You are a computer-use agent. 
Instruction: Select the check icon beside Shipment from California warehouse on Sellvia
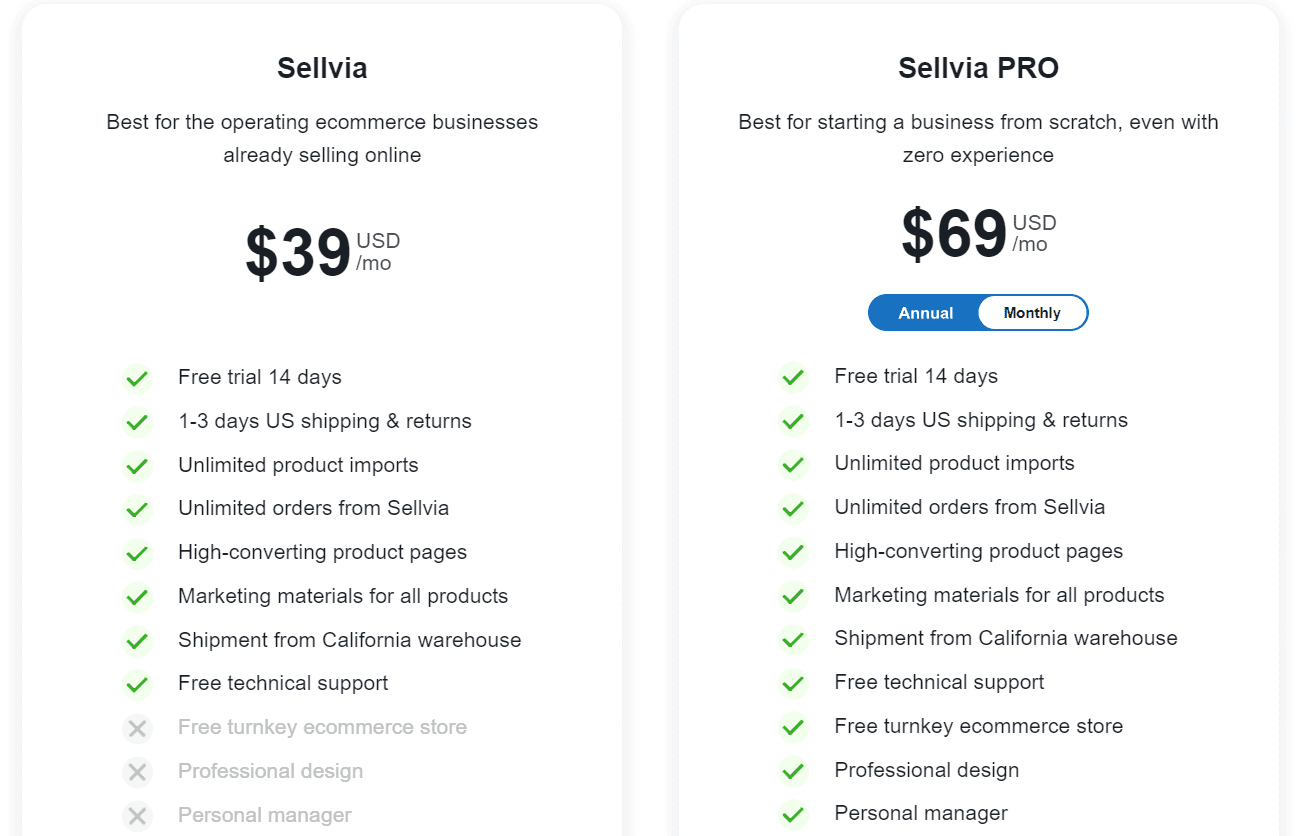137,640
